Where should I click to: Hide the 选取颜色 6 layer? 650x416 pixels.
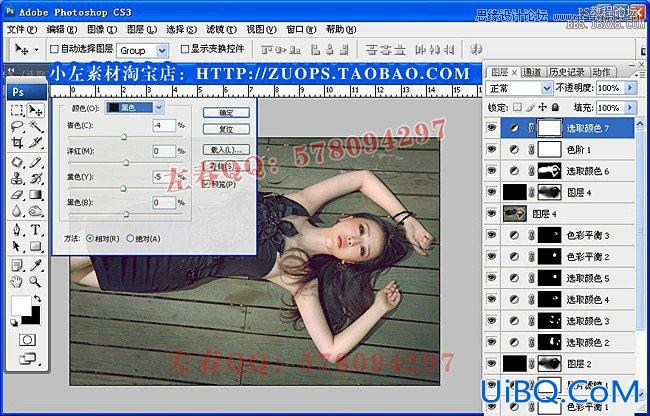pyautogui.click(x=492, y=170)
